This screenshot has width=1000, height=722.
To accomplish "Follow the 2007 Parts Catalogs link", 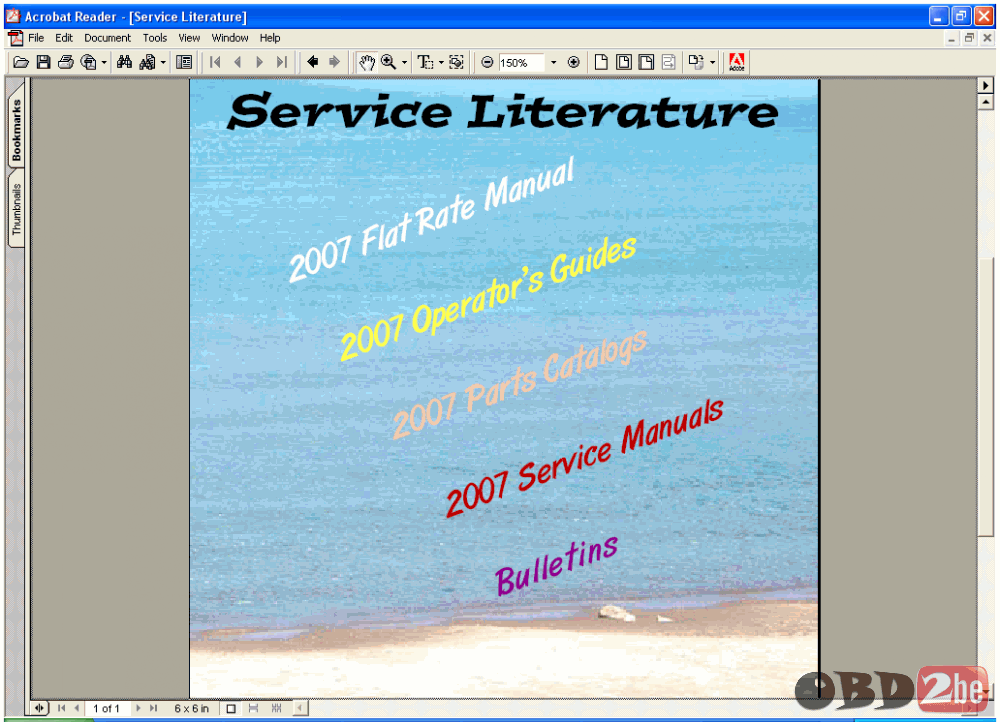I will coord(520,384).
